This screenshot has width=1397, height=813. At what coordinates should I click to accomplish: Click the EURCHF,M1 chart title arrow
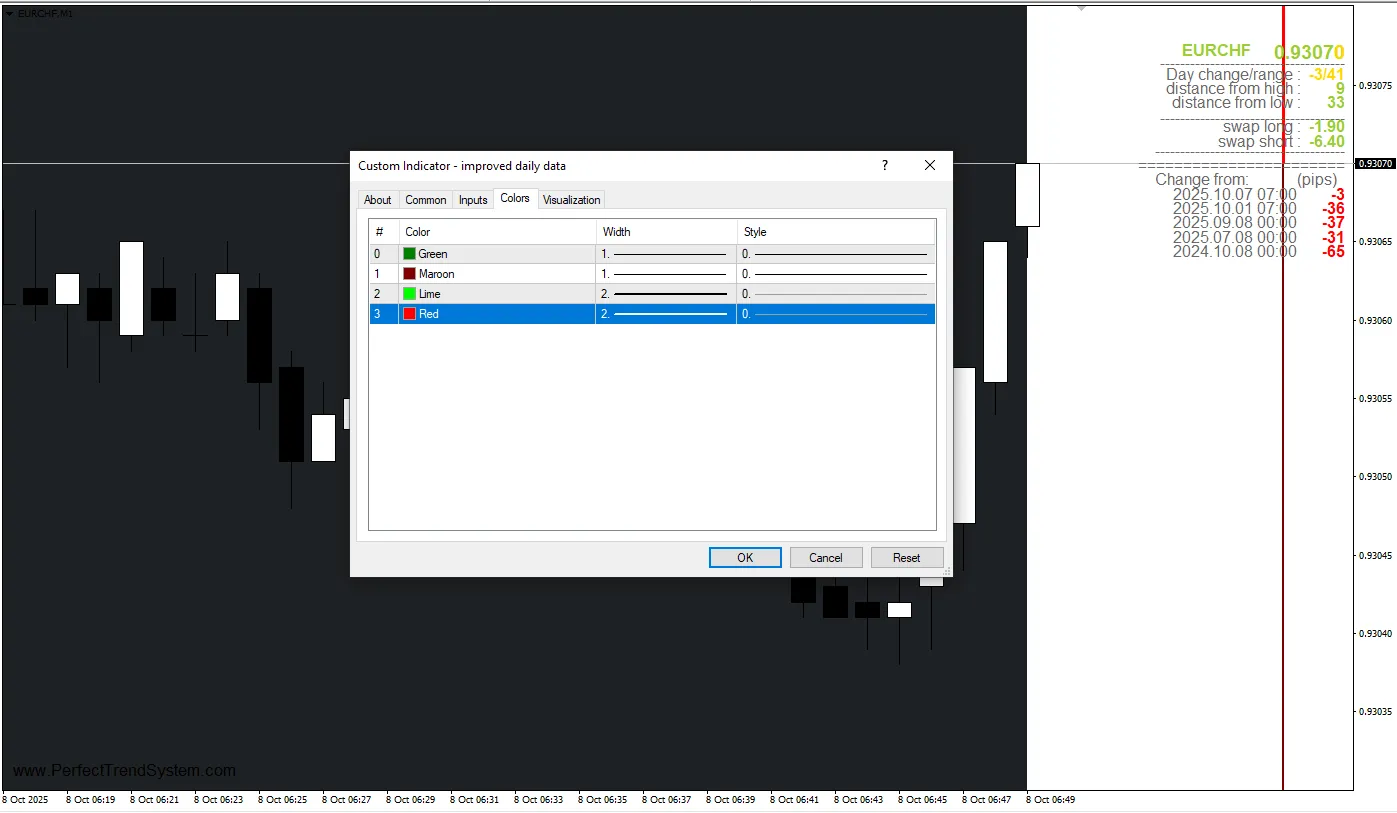[x=10, y=13]
